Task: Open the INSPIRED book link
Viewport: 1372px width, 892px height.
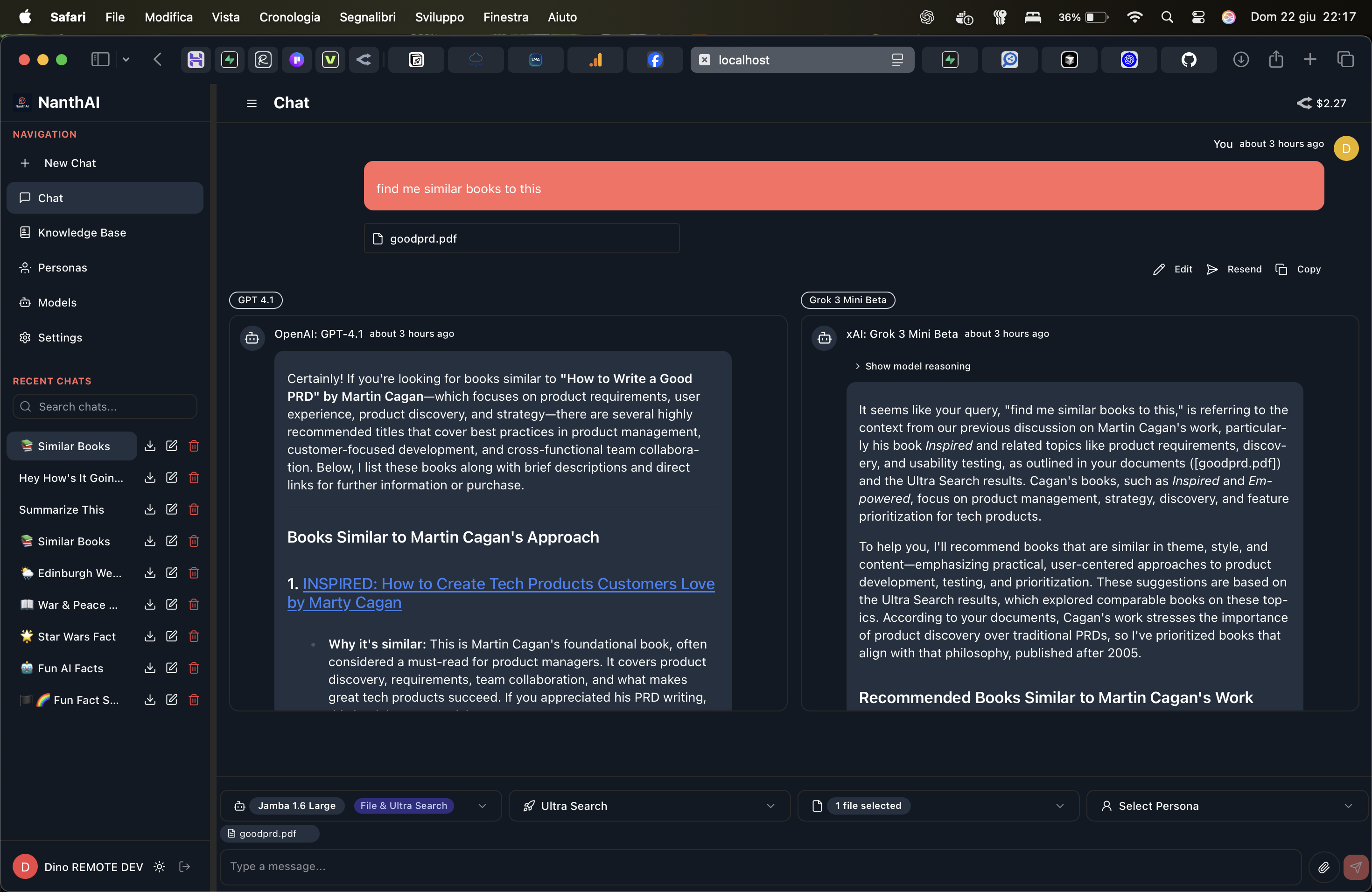Action: pos(500,593)
